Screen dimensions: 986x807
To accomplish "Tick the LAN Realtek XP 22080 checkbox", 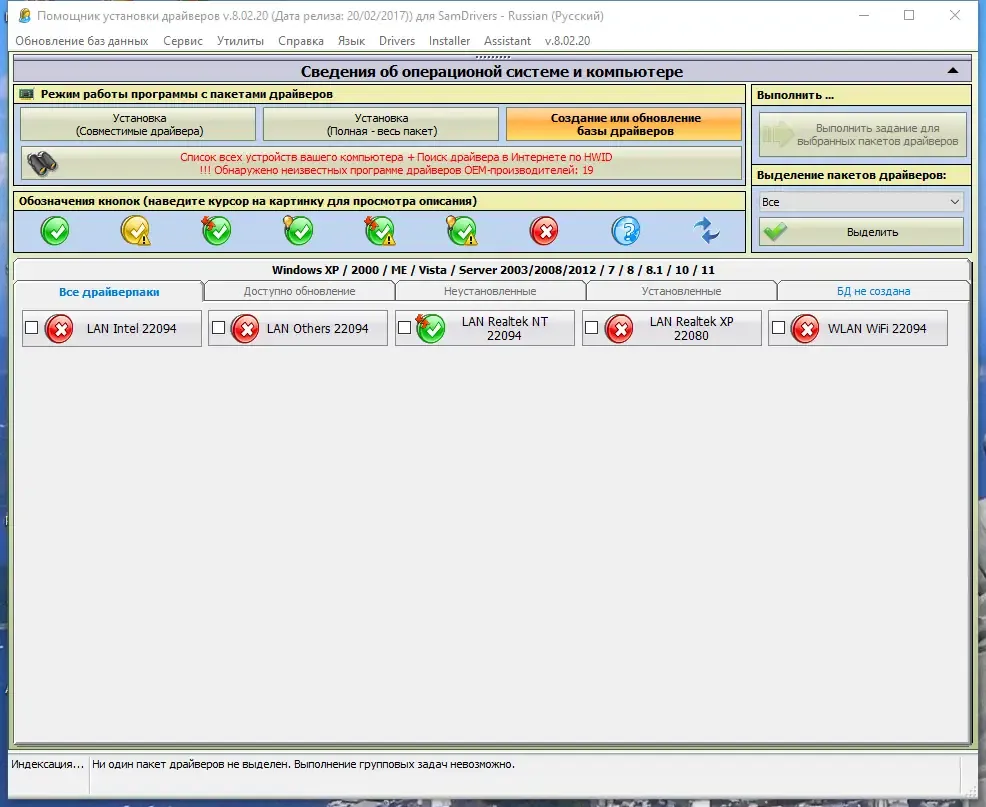I will coord(591,328).
